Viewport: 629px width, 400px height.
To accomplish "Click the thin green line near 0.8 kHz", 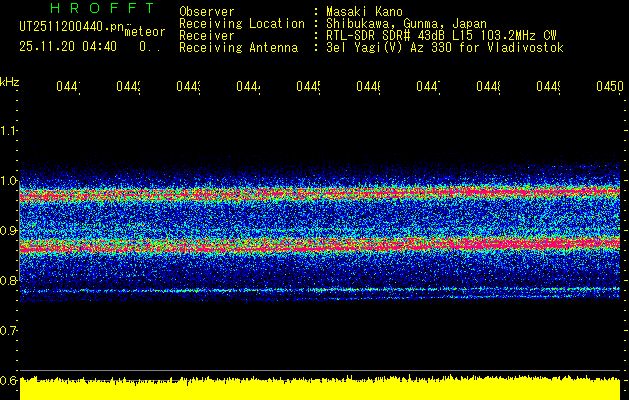I will [x=320, y=289].
